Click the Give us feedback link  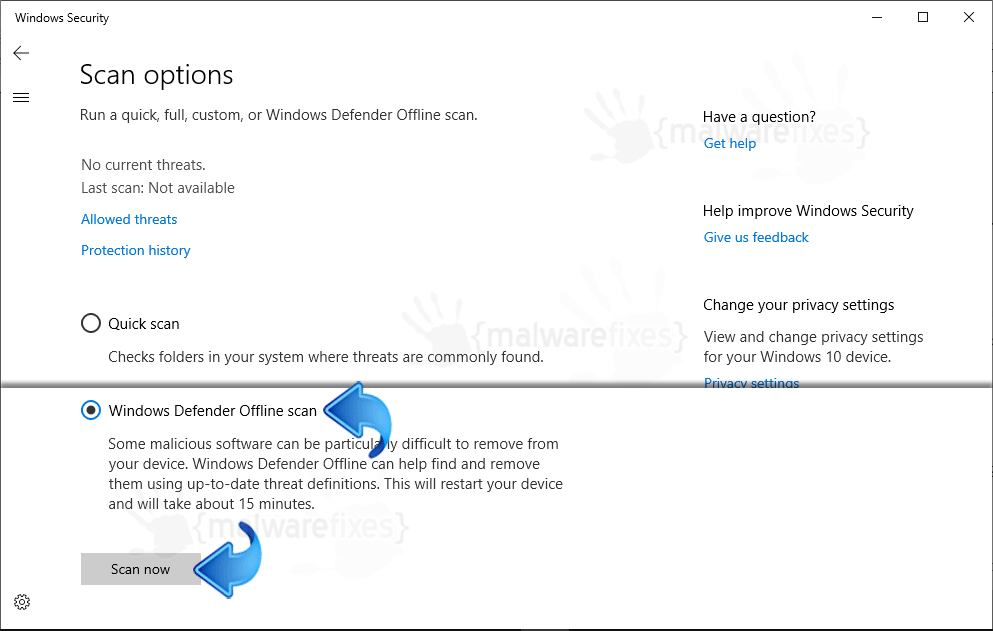click(x=756, y=237)
